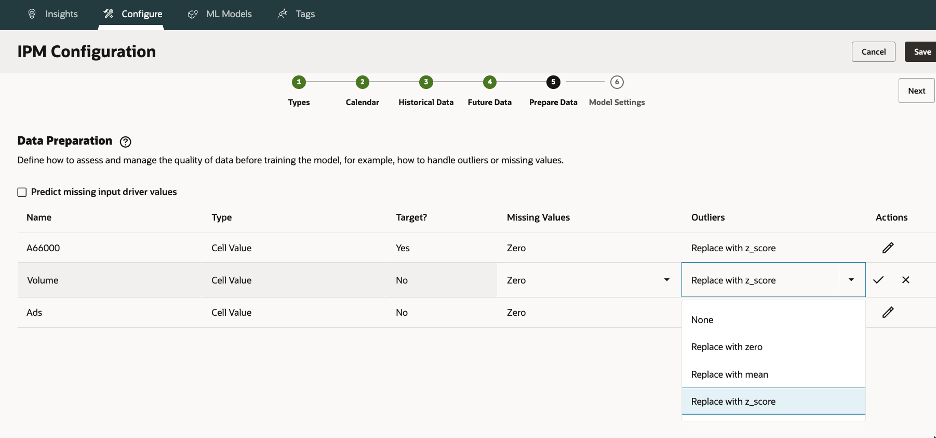
Task: Confirm Volume row edit with checkmark
Action: (878, 280)
